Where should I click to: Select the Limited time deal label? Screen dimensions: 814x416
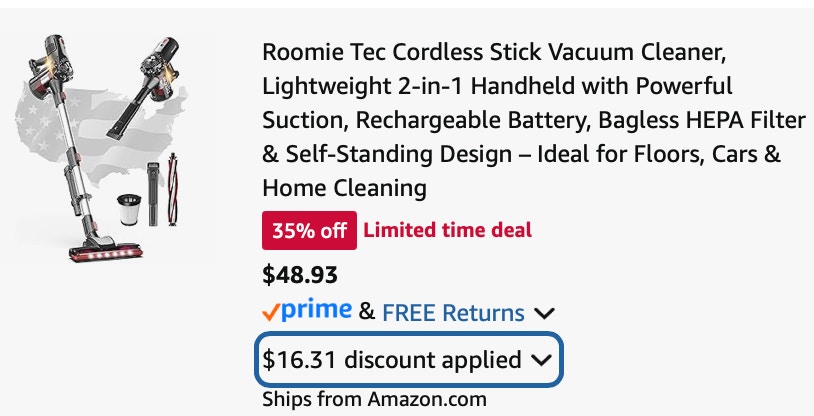point(447,230)
